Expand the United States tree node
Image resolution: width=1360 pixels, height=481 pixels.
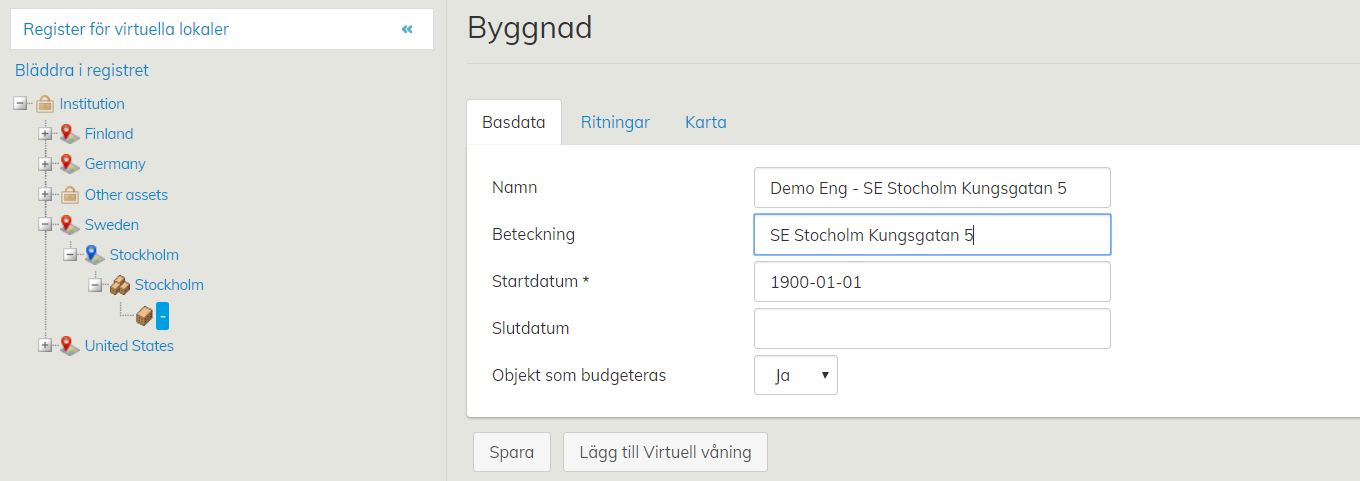[x=45, y=346]
